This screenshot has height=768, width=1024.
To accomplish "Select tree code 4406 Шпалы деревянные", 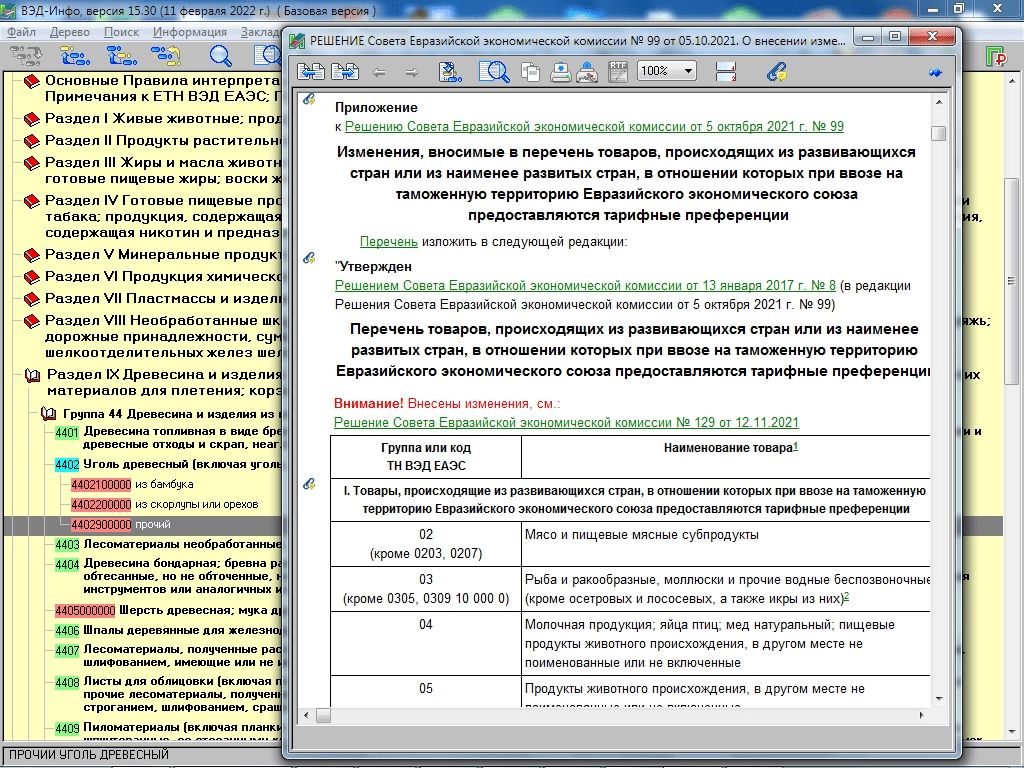I will point(67,631).
